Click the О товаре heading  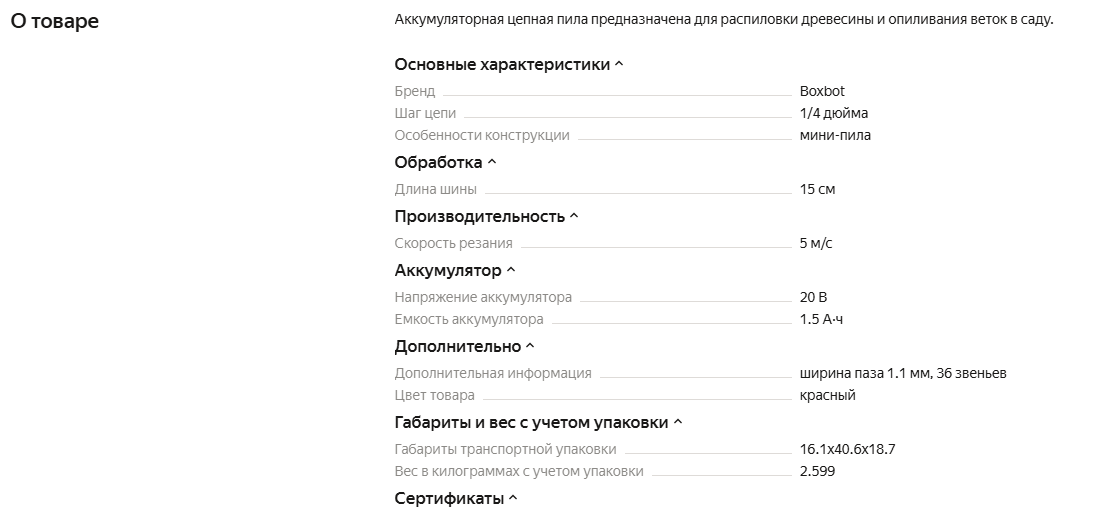(54, 21)
